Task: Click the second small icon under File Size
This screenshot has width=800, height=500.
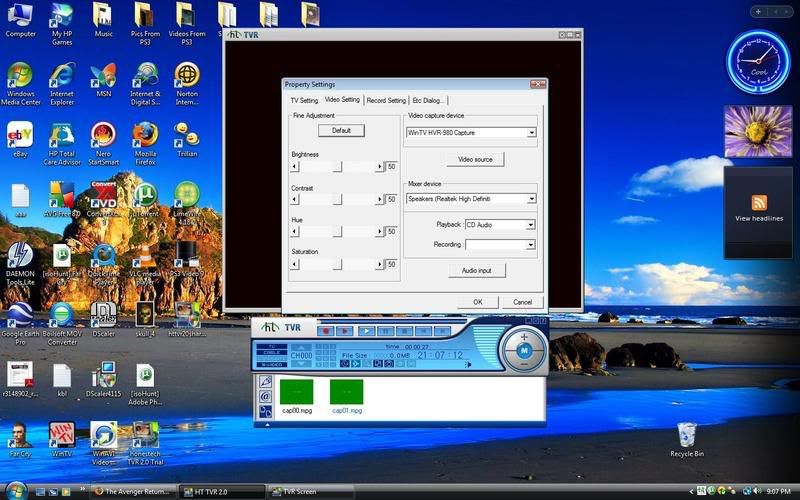Action: (356, 364)
